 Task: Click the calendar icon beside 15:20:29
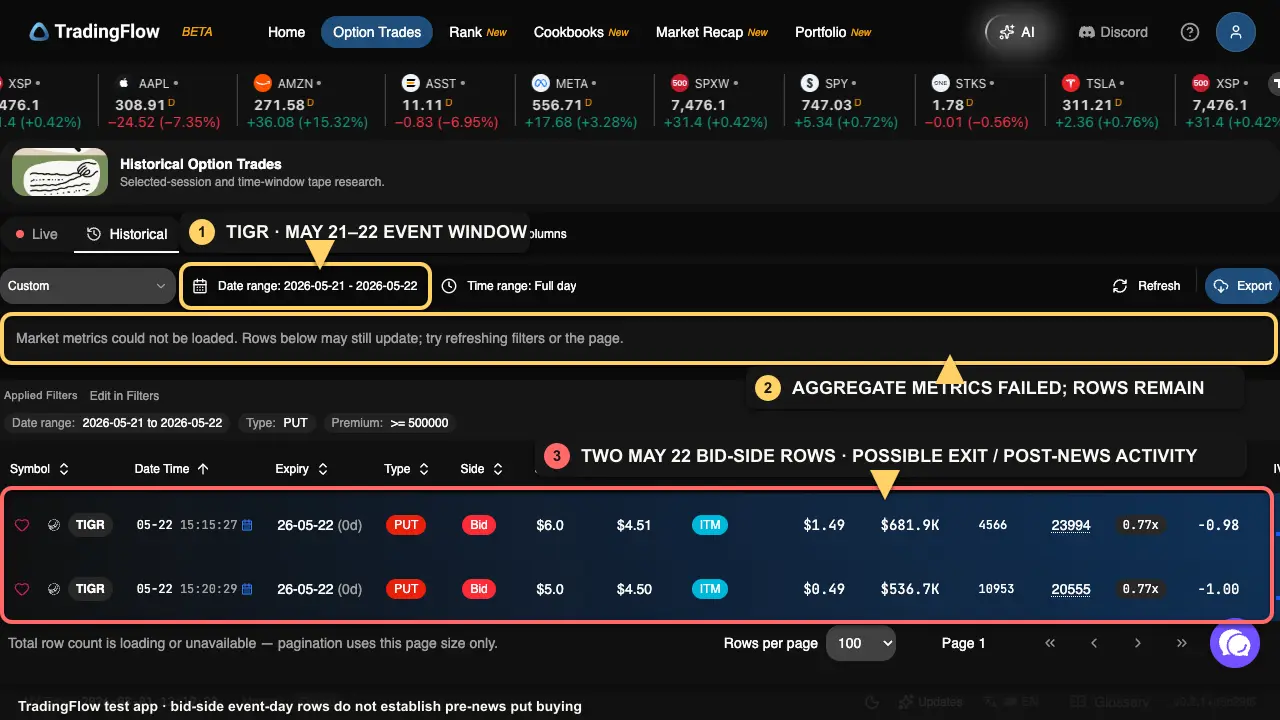click(x=247, y=589)
